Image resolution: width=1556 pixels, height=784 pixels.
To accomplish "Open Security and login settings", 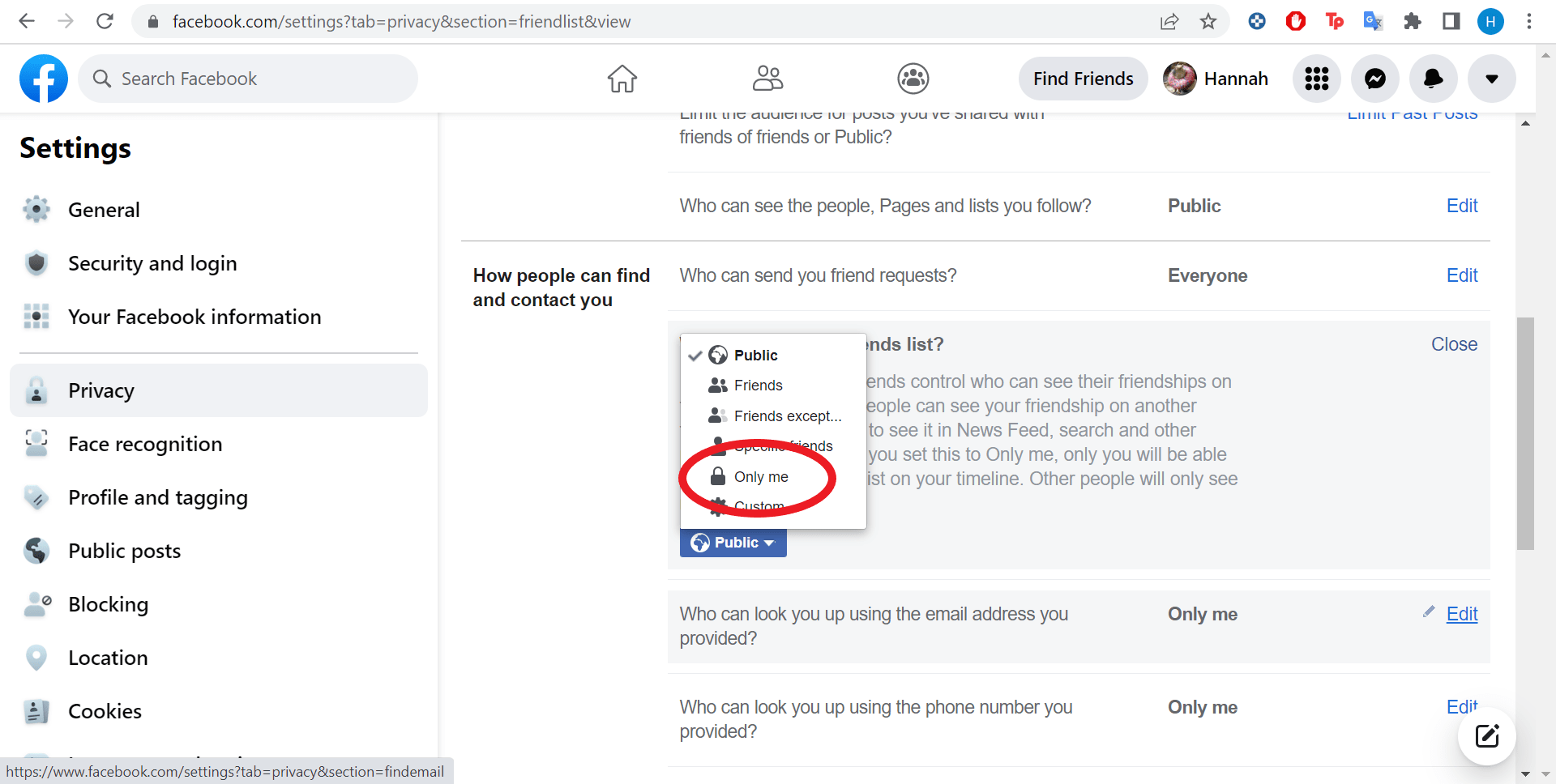I will tap(219, 263).
